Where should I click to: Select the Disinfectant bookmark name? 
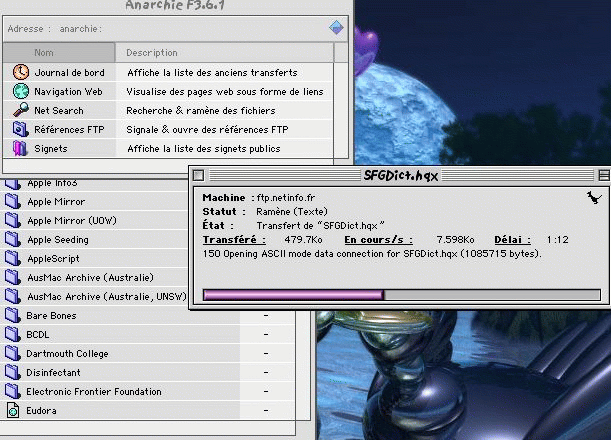(x=53, y=373)
